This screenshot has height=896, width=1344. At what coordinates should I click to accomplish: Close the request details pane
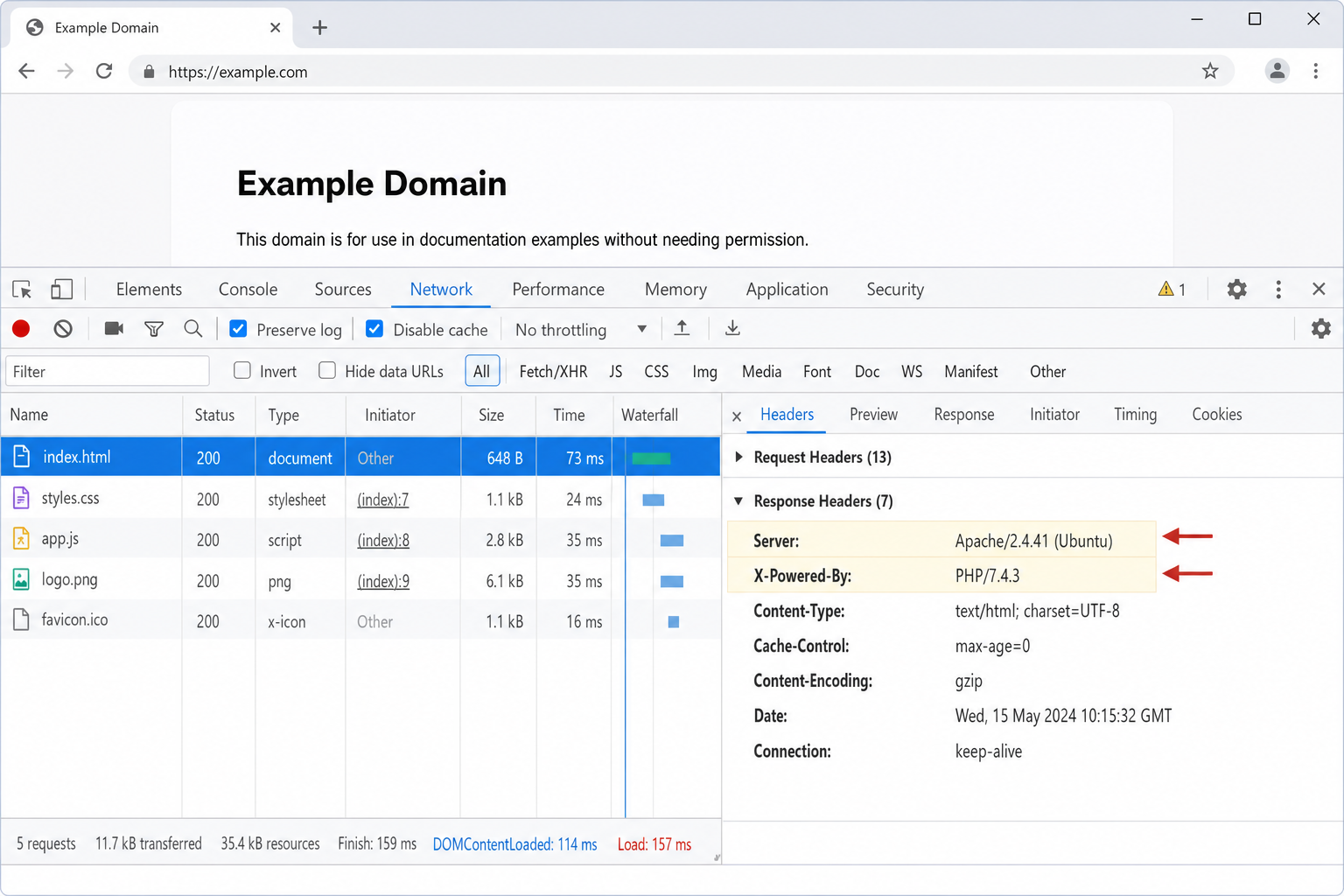tap(737, 416)
